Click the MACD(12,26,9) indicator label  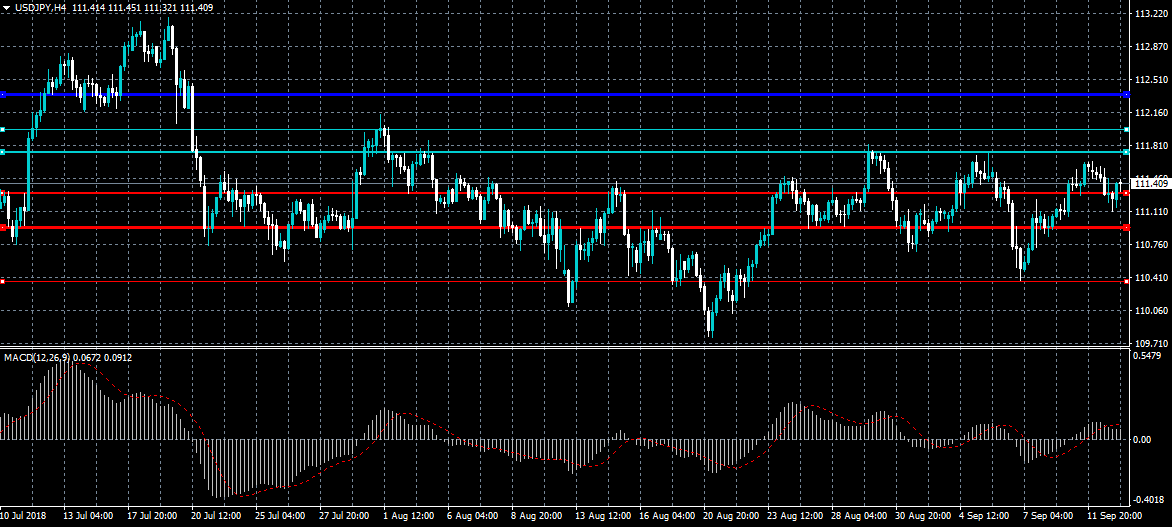37,357
